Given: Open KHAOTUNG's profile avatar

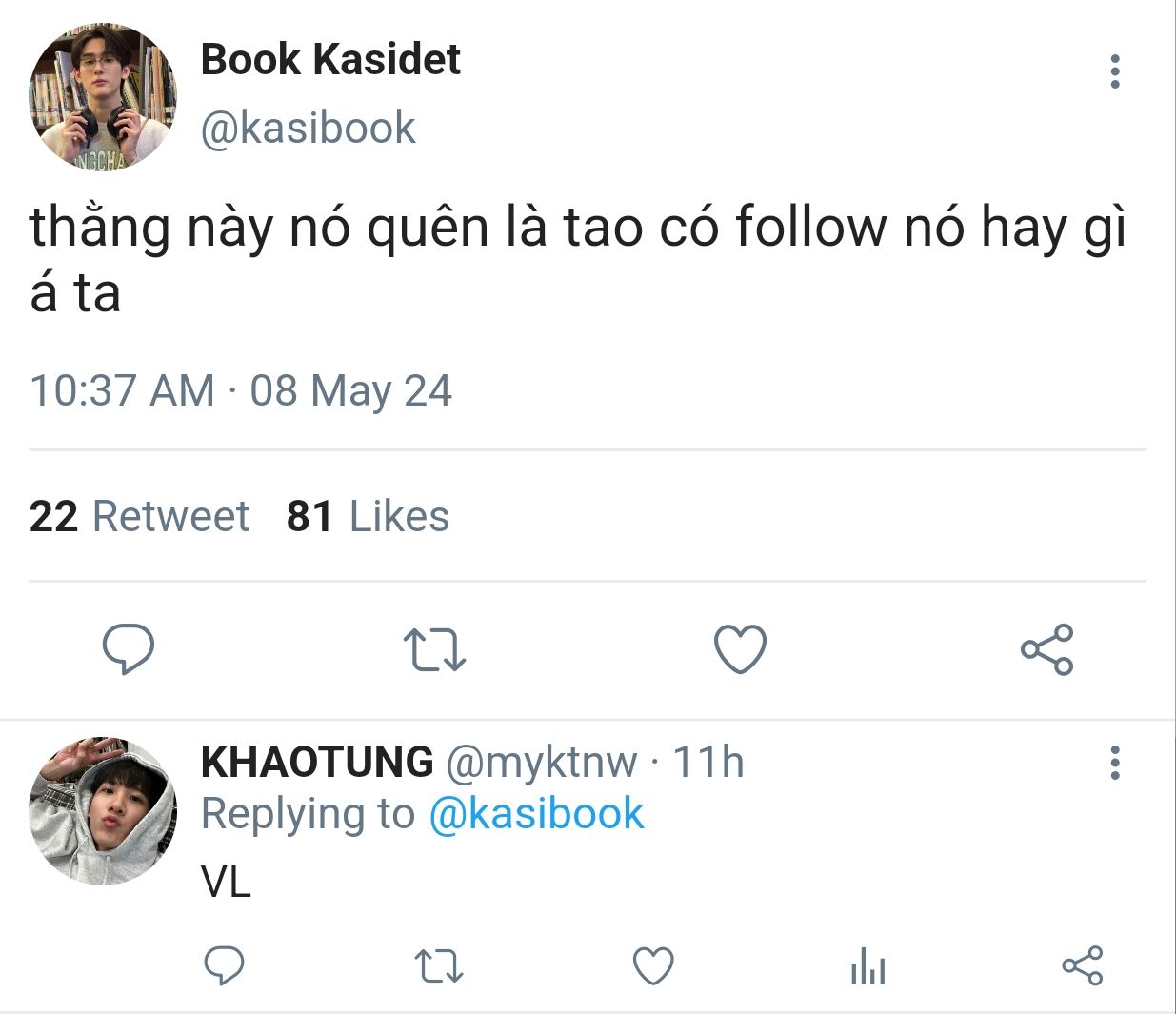Looking at the screenshot, I should pos(103,810).
